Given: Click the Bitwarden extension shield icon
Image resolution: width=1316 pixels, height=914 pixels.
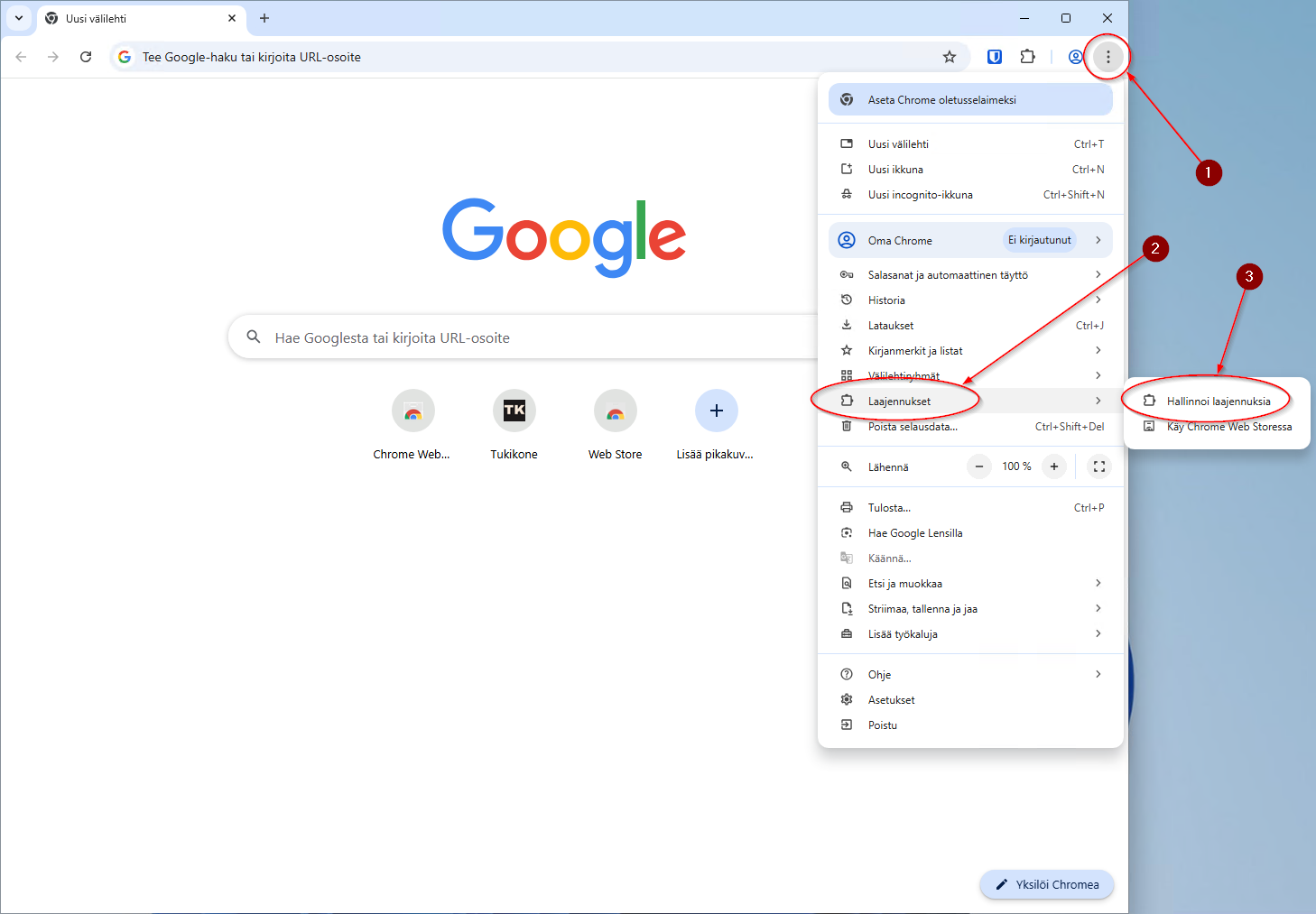Looking at the screenshot, I should [995, 57].
